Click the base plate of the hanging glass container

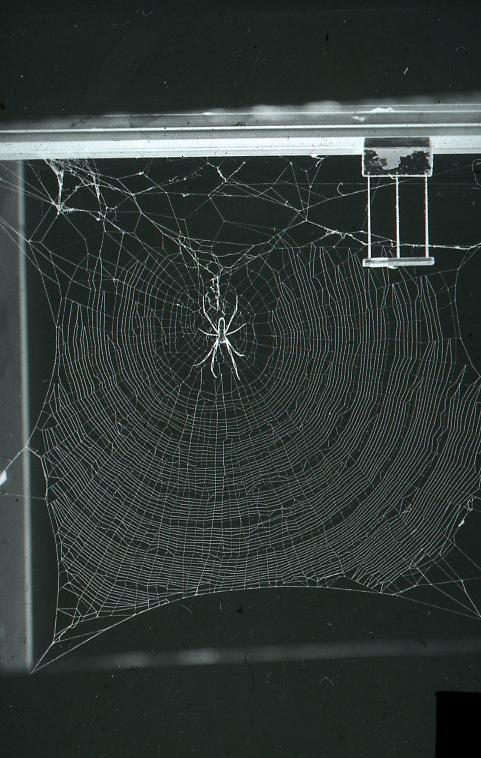click(398, 262)
